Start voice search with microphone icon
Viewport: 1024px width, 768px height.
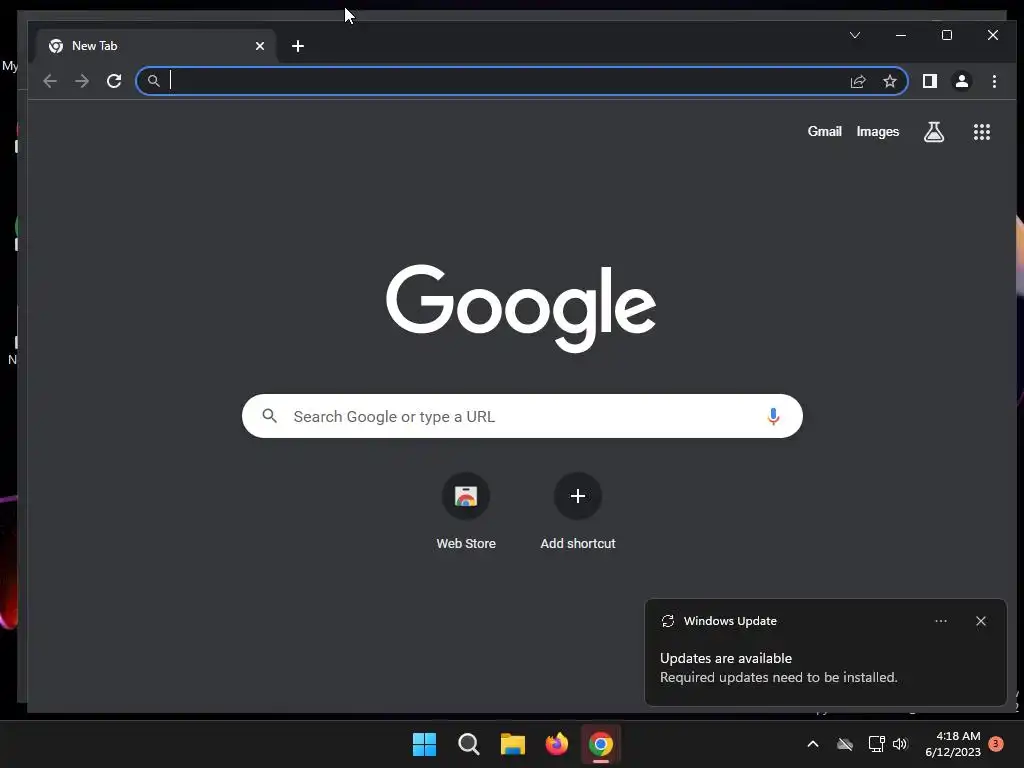tap(773, 416)
